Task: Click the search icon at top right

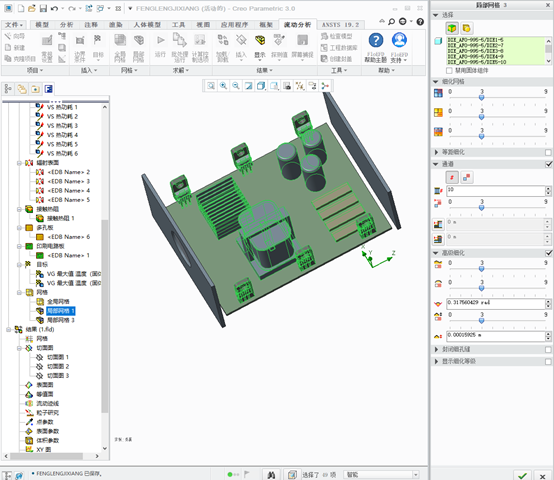Action: coord(391,22)
